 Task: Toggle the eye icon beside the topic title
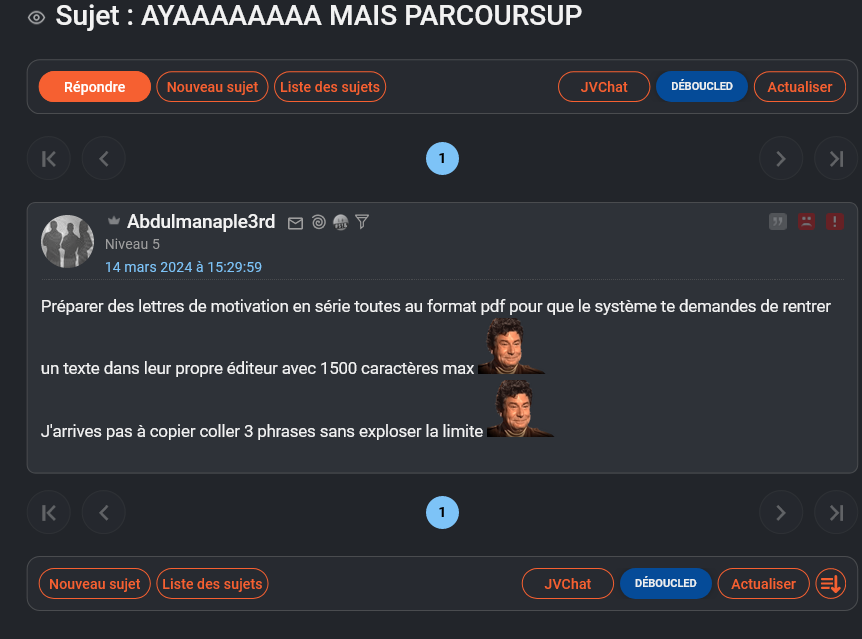click(37, 17)
